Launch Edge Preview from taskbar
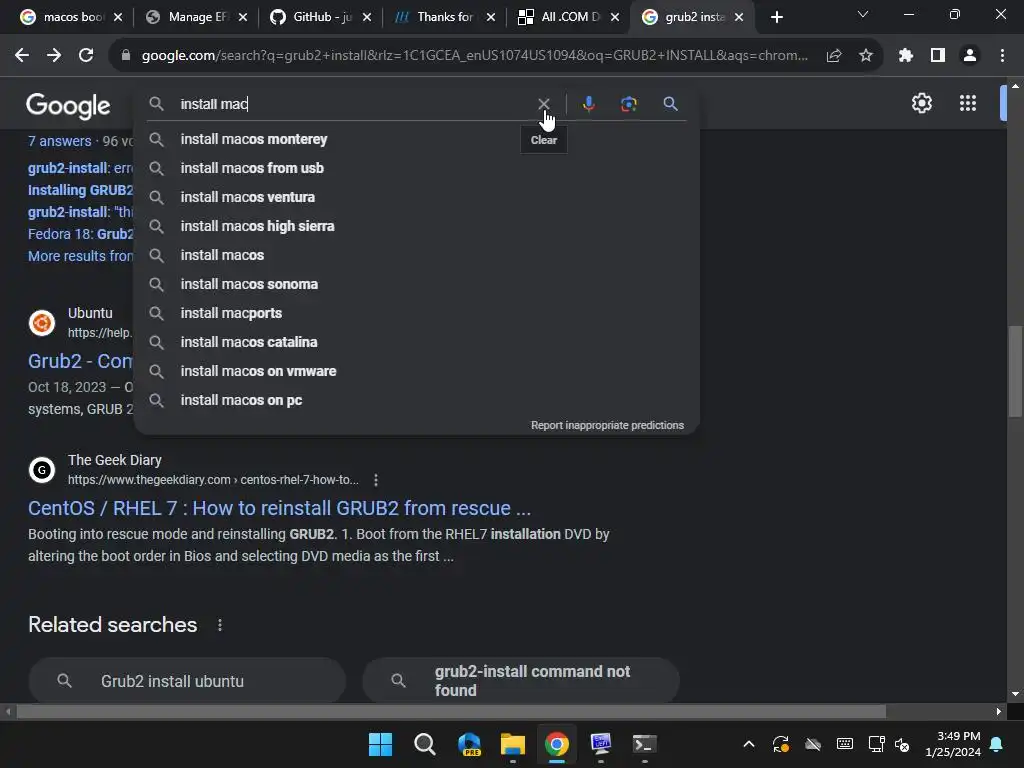The image size is (1024, 768). pyautogui.click(x=469, y=744)
